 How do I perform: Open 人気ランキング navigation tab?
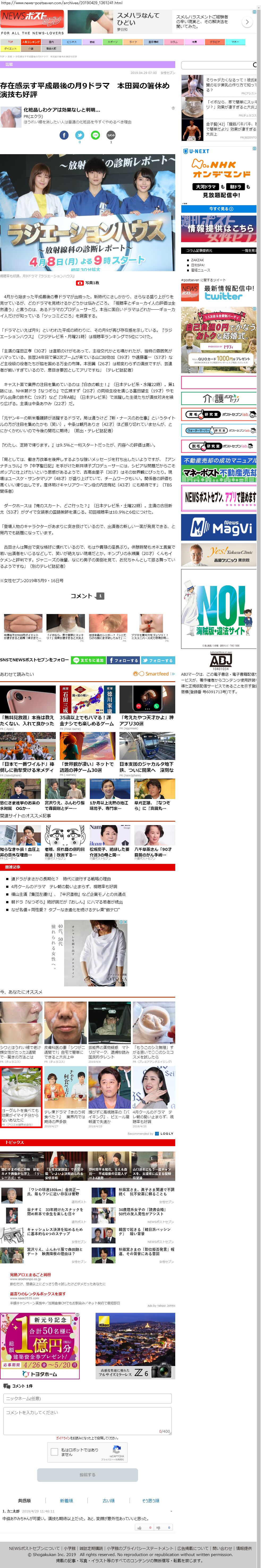[x=31, y=42]
